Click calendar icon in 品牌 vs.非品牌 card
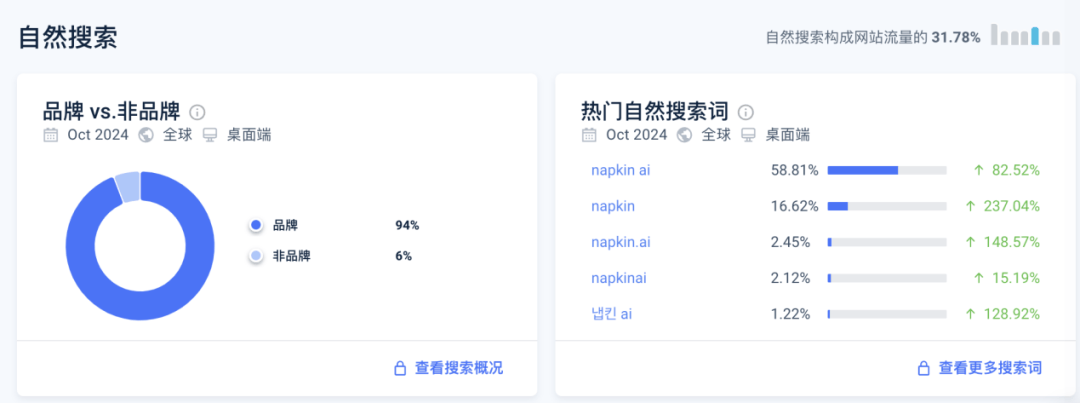This screenshot has width=1080, height=403. pos(51,135)
